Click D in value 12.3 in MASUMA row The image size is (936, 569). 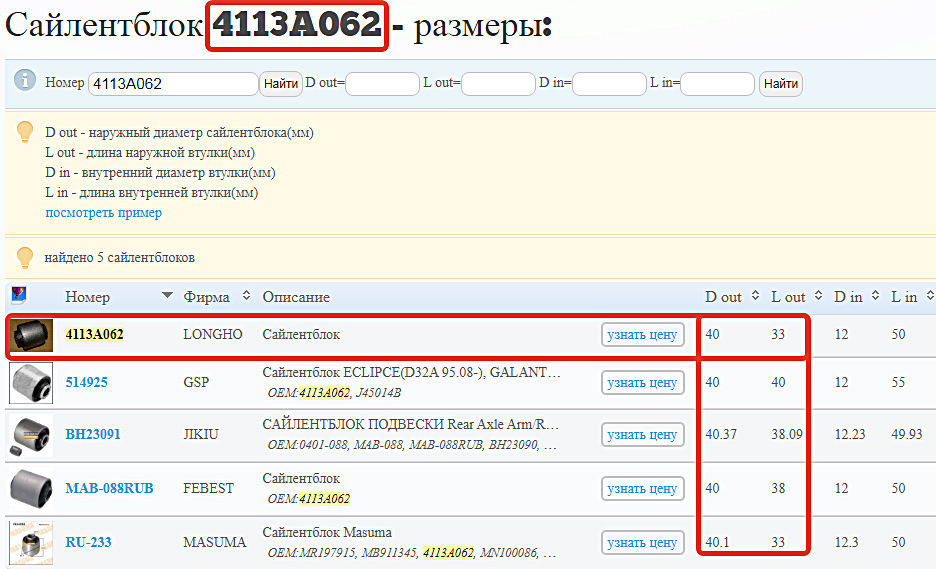pyautogui.click(x=846, y=542)
